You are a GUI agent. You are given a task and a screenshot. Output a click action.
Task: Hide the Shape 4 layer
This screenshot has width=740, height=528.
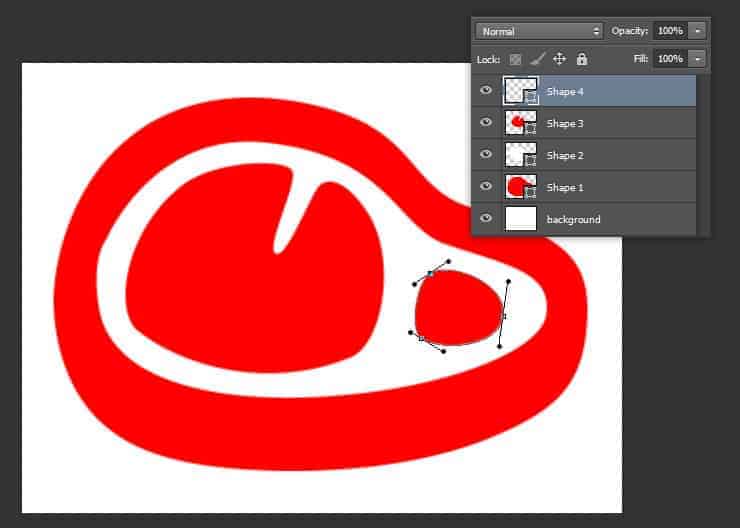(x=487, y=91)
